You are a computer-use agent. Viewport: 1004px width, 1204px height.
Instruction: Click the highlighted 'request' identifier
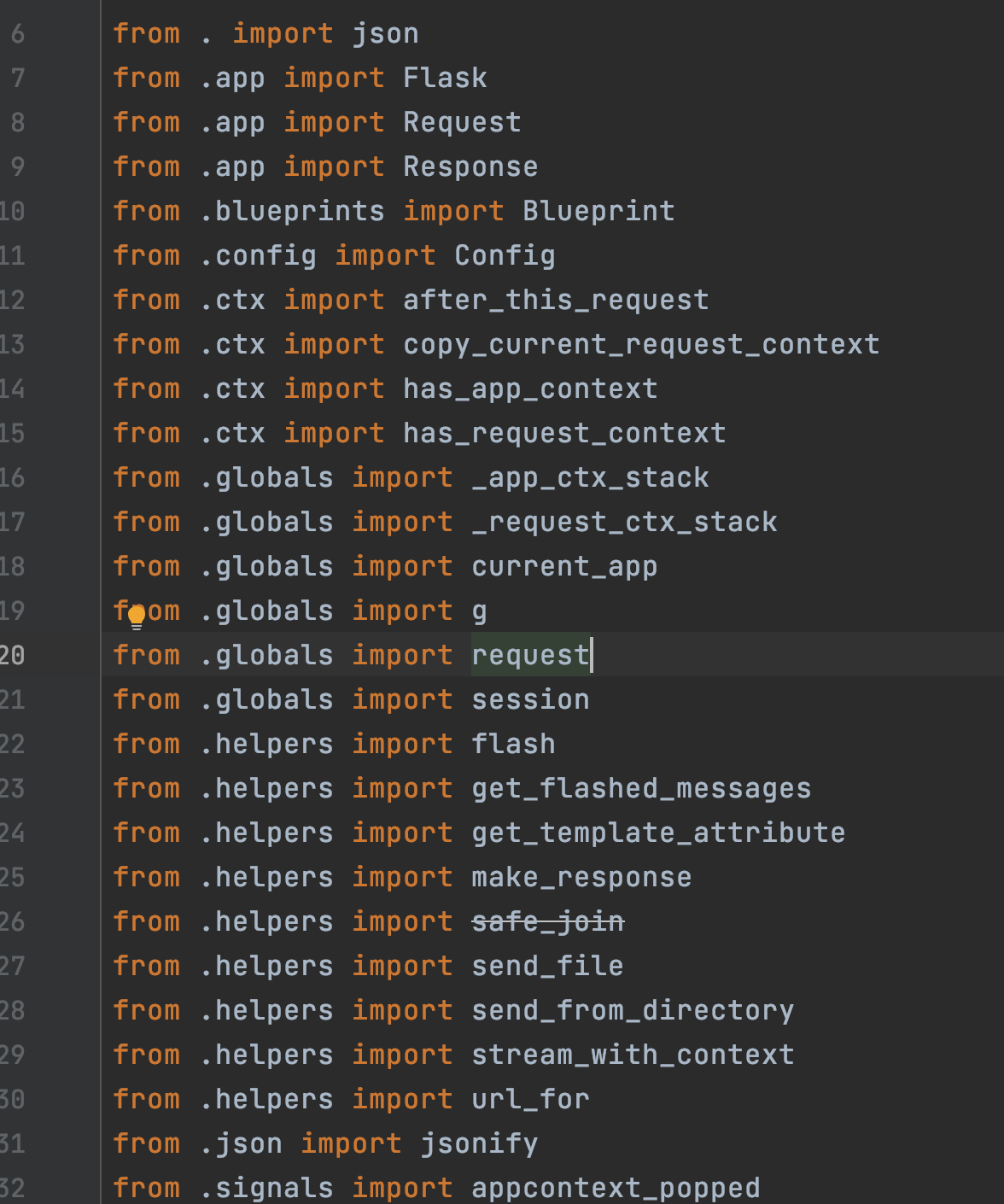pos(530,655)
